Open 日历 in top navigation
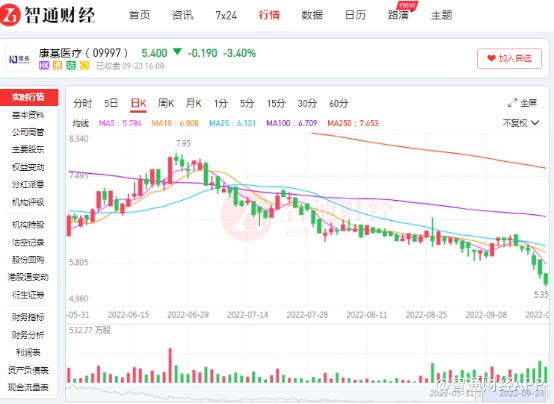554x404 pixels. point(355,15)
